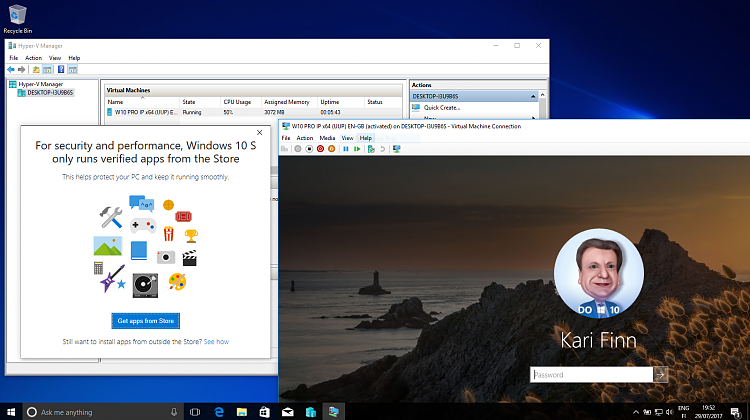Click the Password input field
750x420 pixels.
coord(591,375)
